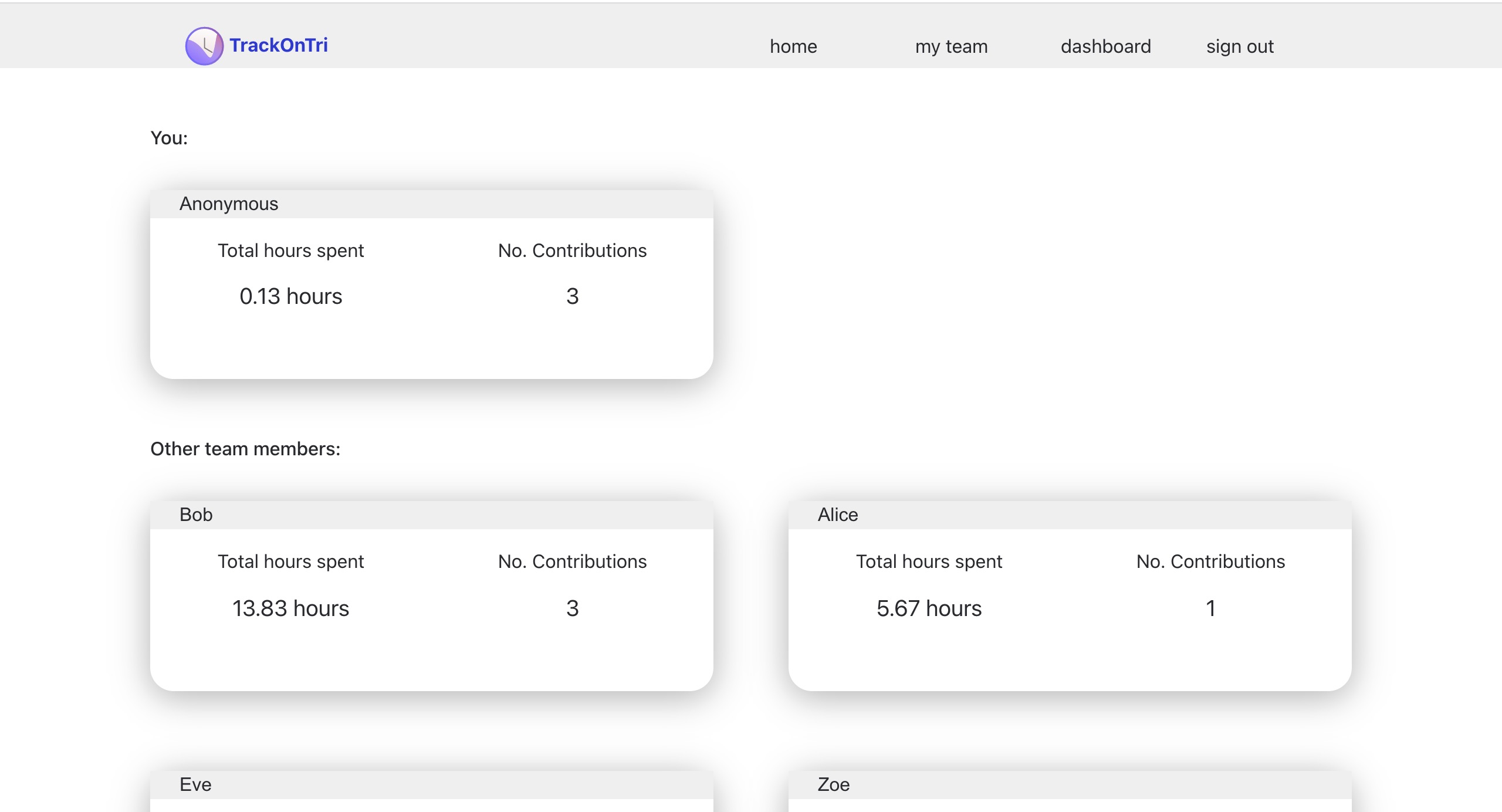
Task: Click Alice's team member card header
Action: (x=837, y=515)
